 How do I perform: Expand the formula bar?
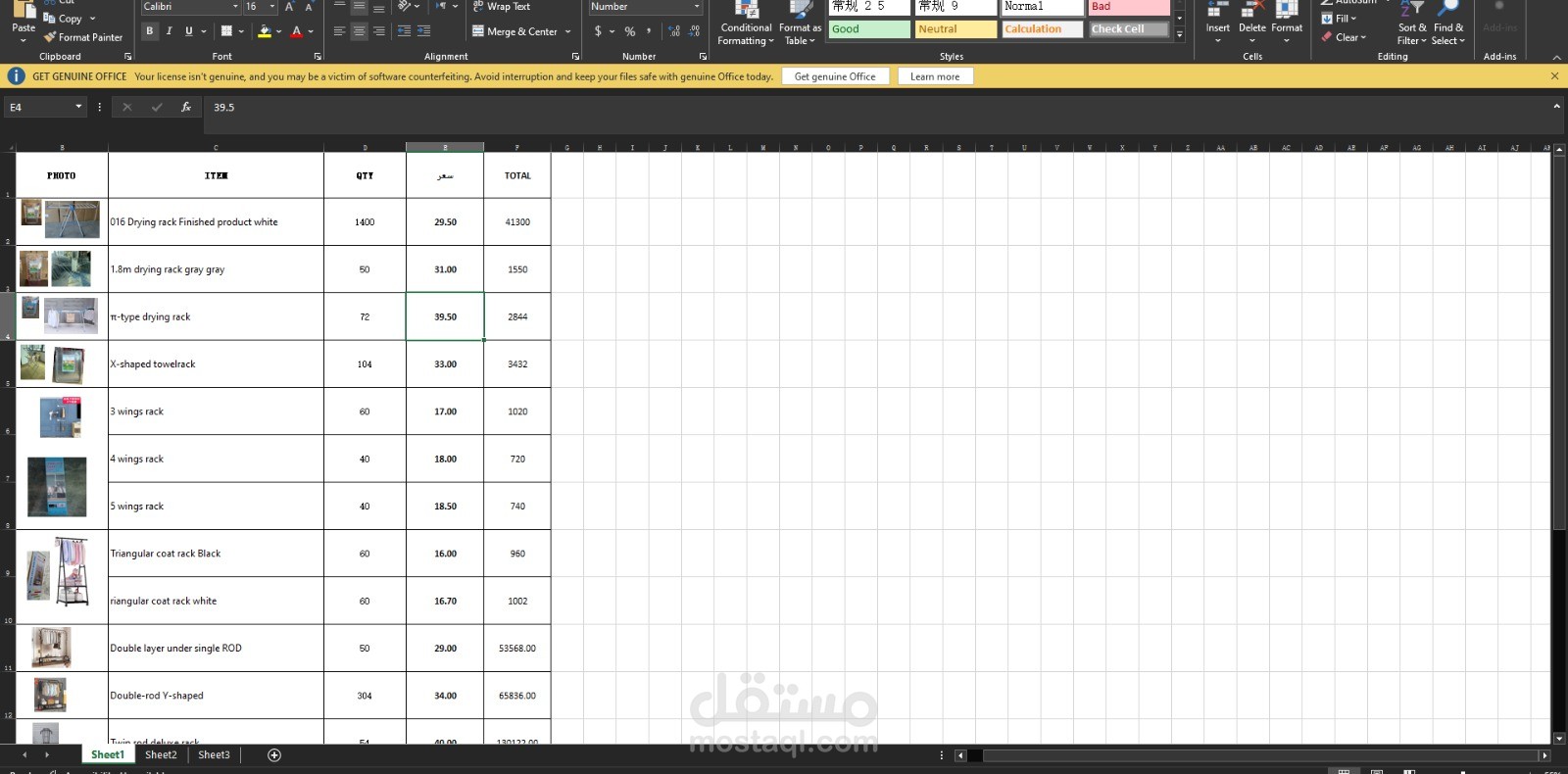point(1556,107)
